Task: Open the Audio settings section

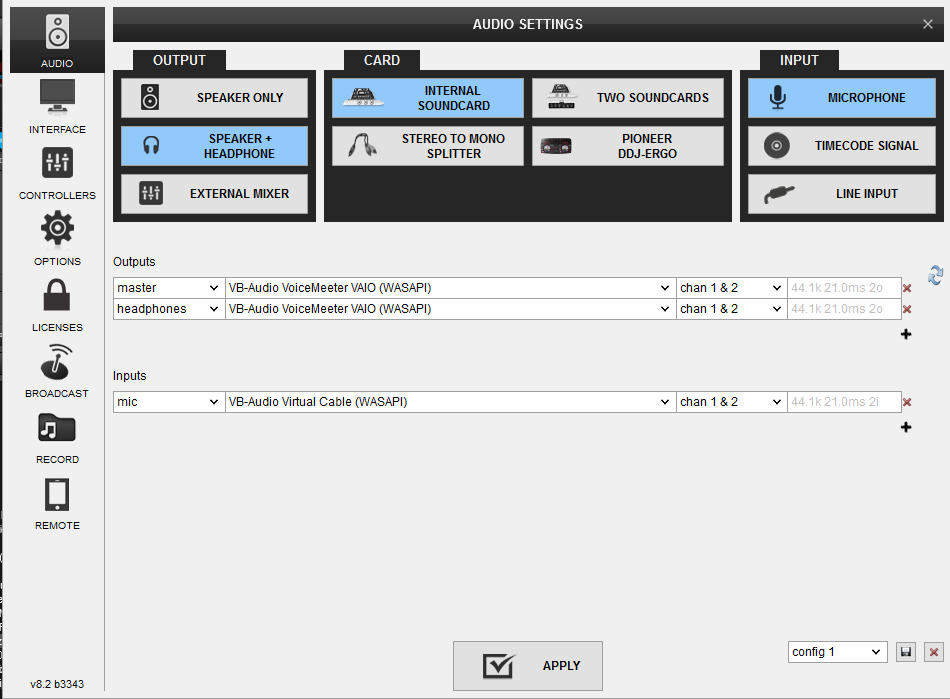Action: 57,41
